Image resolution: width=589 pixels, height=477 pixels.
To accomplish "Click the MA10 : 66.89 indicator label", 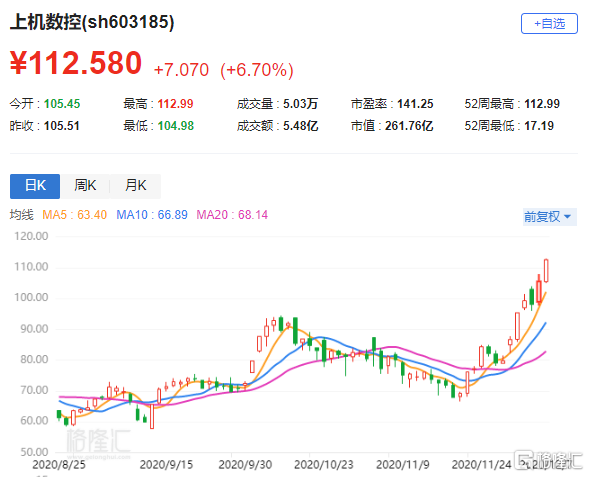I will [x=152, y=215].
